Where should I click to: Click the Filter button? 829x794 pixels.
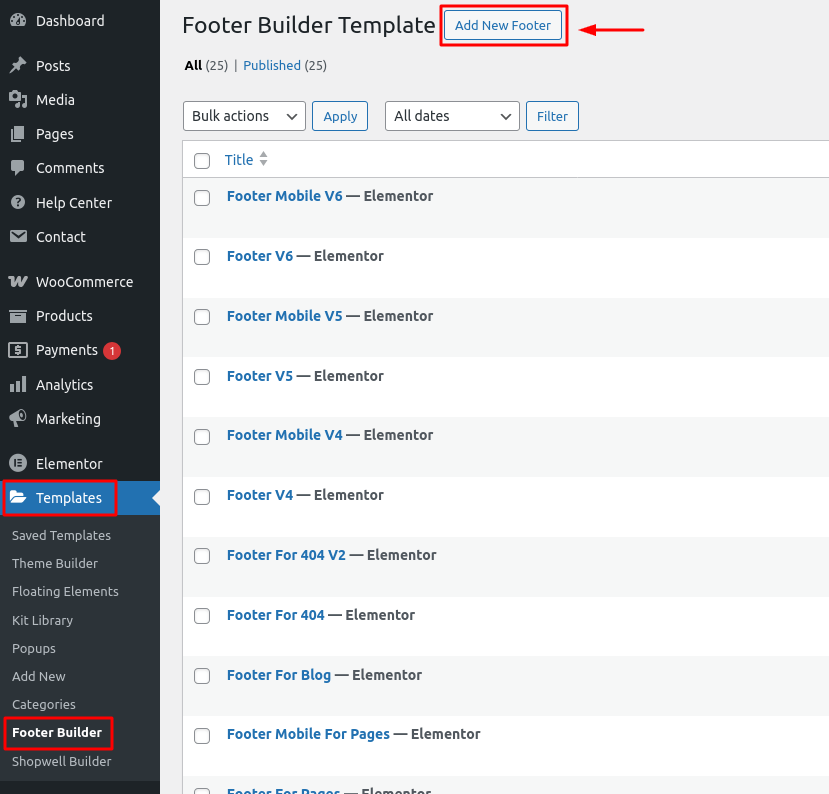552,116
